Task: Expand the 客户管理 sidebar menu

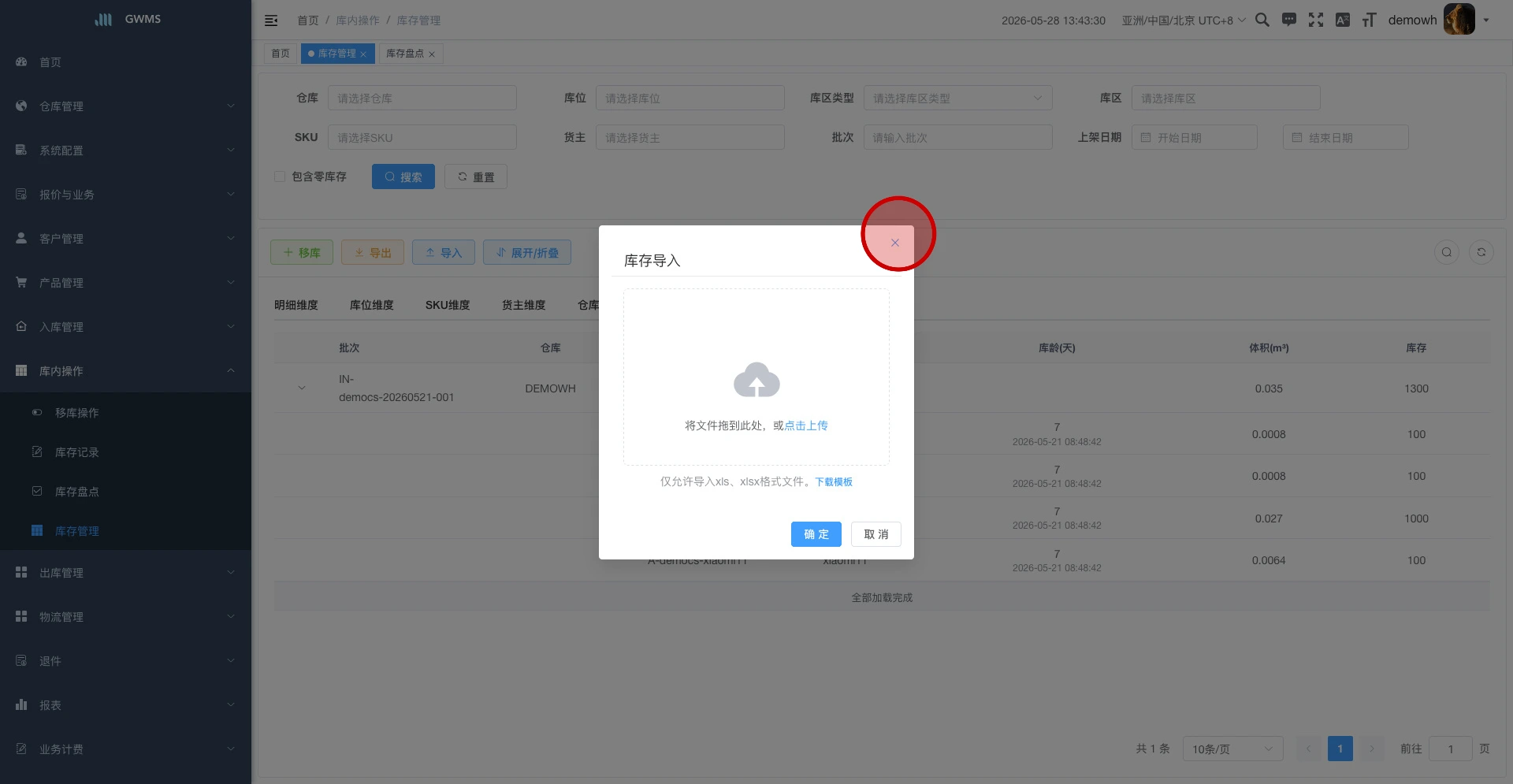Action: (126, 238)
